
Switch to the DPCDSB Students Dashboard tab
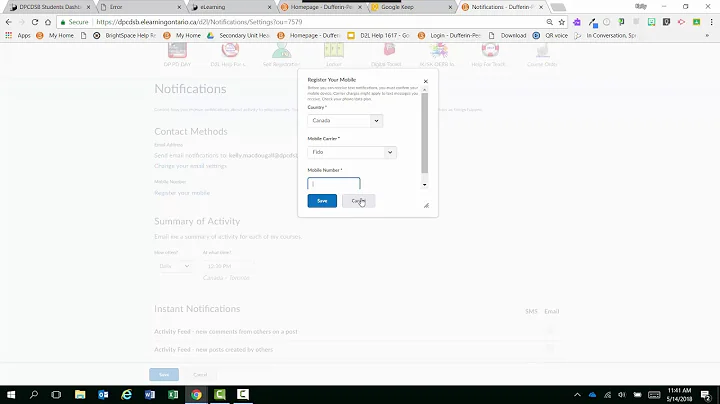coord(50,7)
